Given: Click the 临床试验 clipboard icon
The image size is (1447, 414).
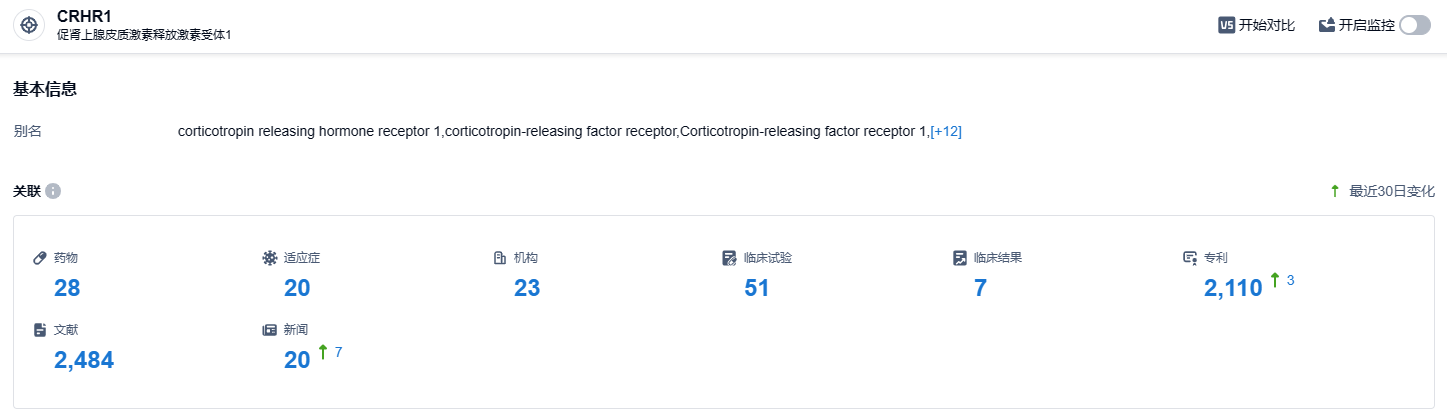Looking at the screenshot, I should (729, 258).
